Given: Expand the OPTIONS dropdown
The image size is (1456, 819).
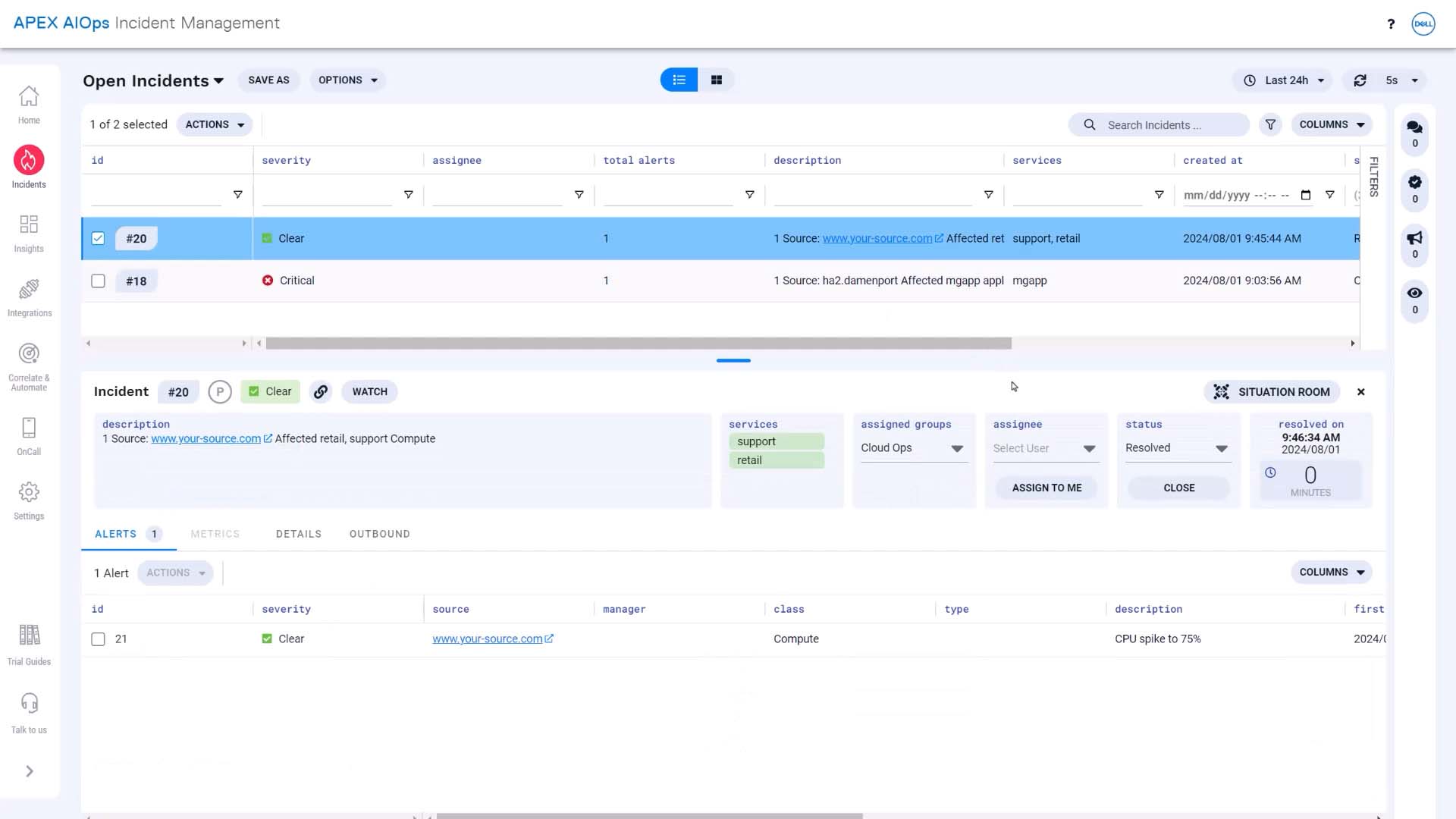Looking at the screenshot, I should (x=347, y=80).
